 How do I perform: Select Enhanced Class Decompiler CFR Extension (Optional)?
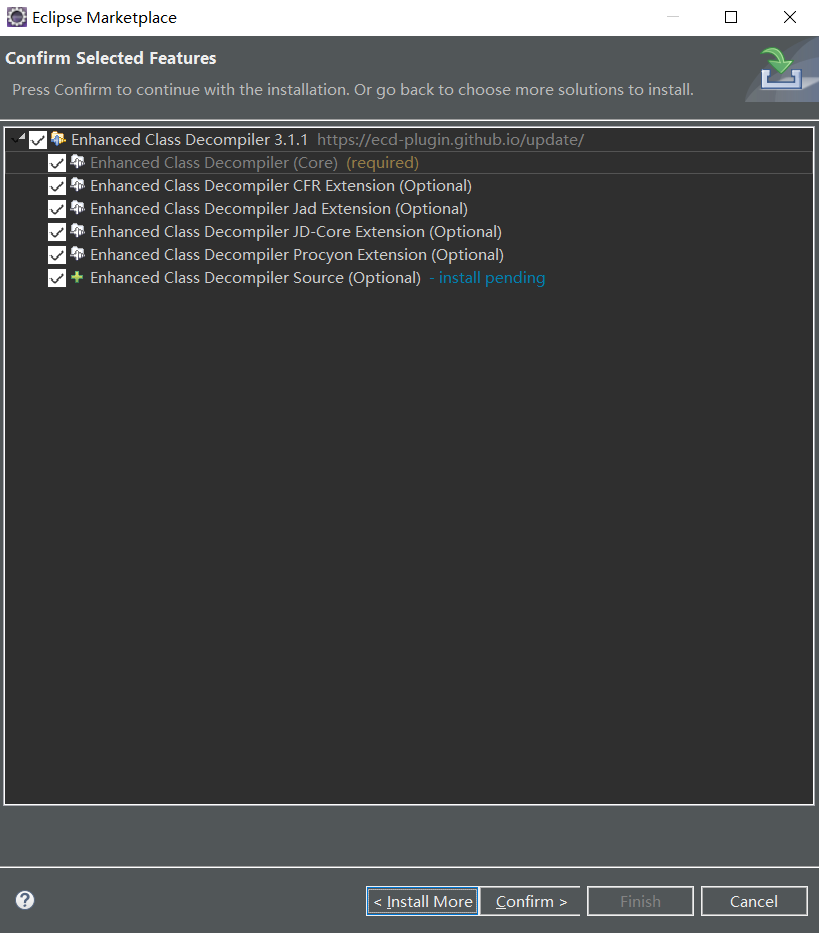pos(281,186)
